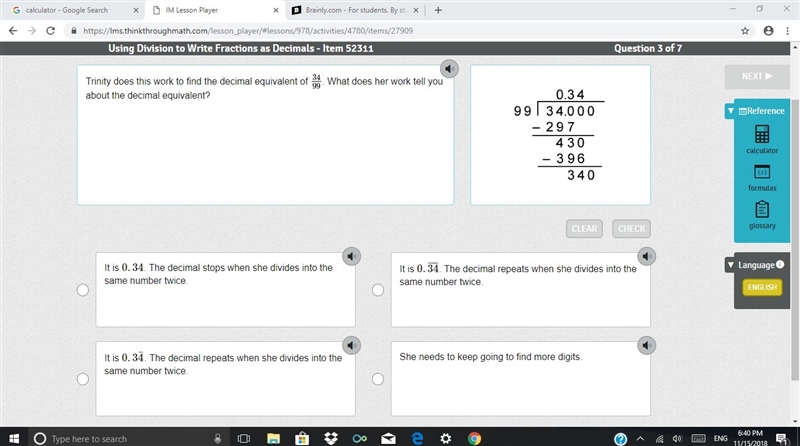
Task: Click the address bar URL
Action: pyautogui.click(x=248, y=31)
